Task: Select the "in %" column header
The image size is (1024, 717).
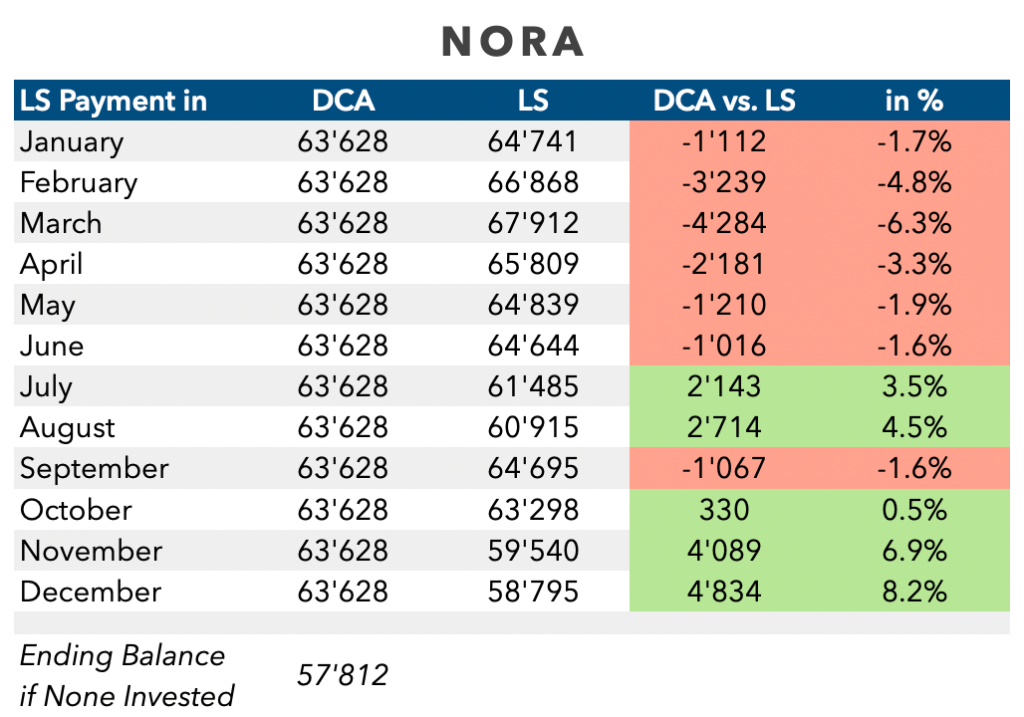Action: 914,101
